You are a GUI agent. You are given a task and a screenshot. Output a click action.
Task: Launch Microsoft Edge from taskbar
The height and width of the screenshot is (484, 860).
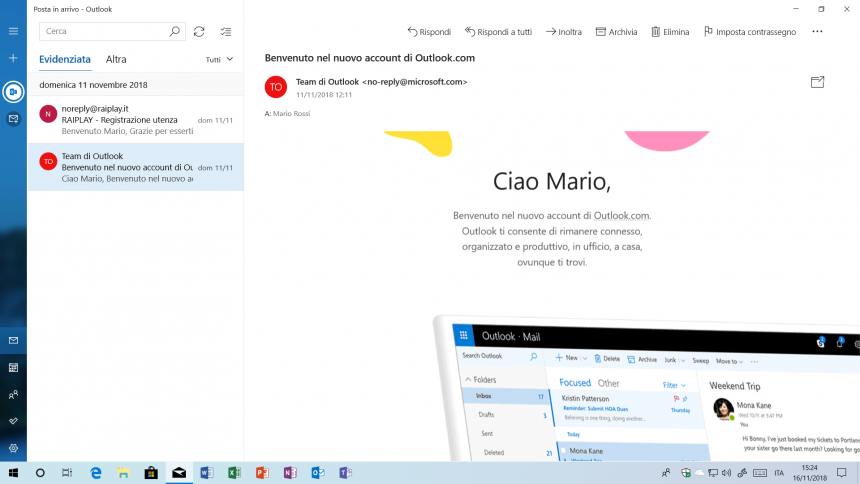(96, 472)
